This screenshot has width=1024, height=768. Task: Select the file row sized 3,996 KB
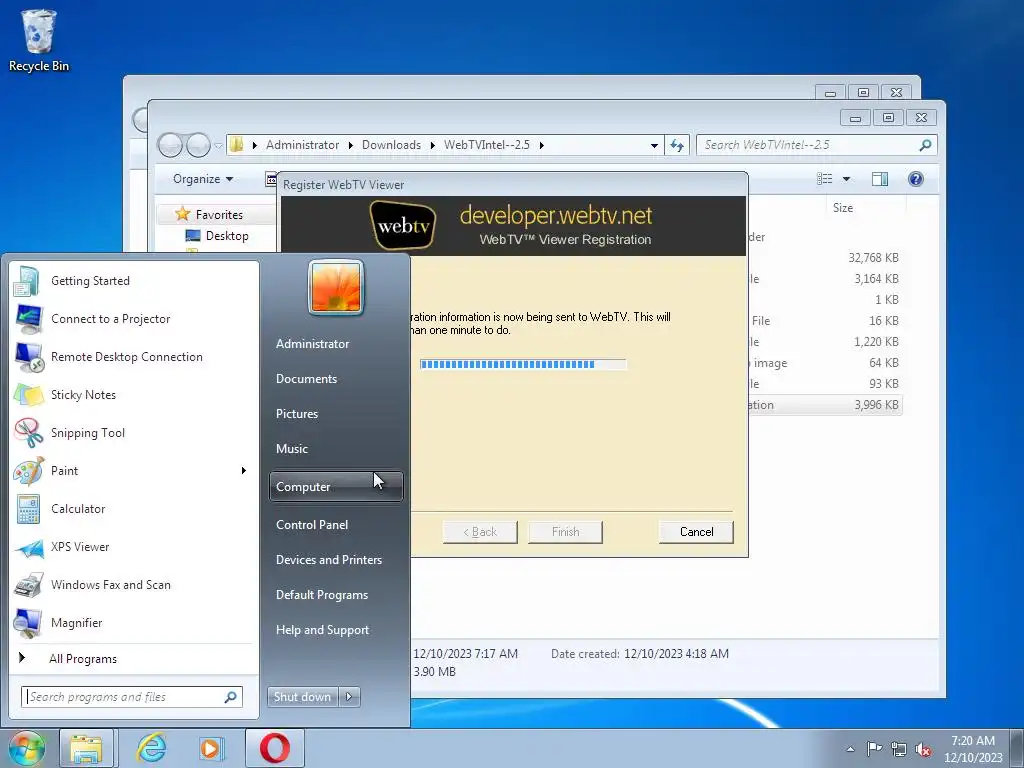click(x=824, y=405)
